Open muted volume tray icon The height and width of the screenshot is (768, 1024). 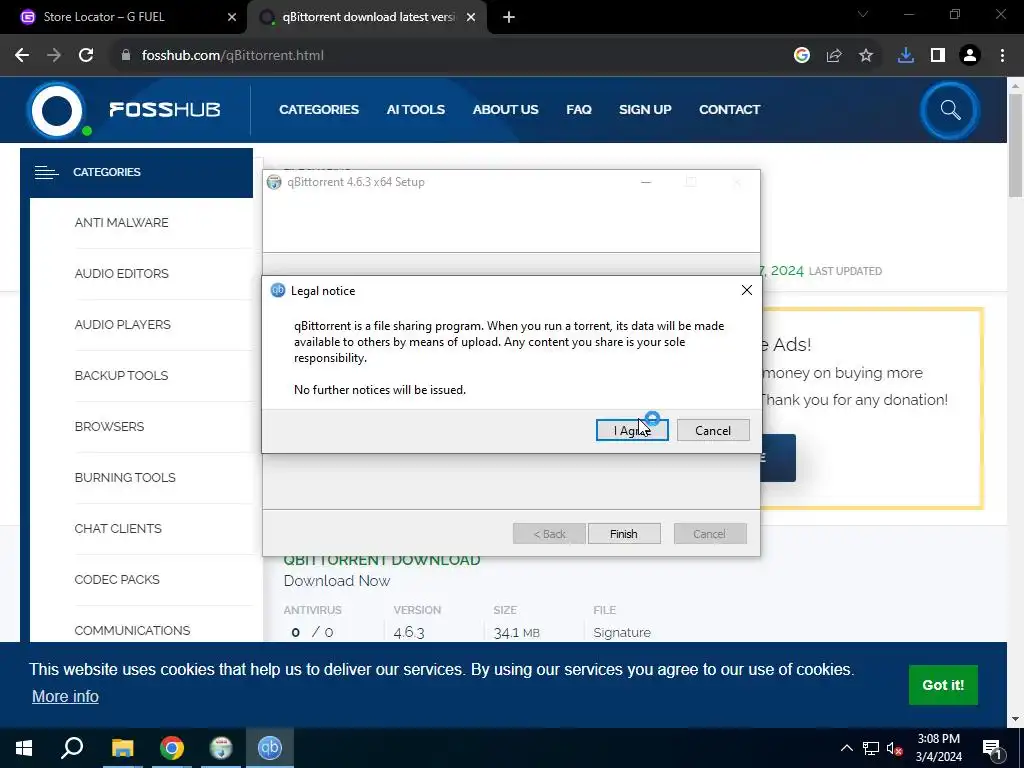[894, 748]
